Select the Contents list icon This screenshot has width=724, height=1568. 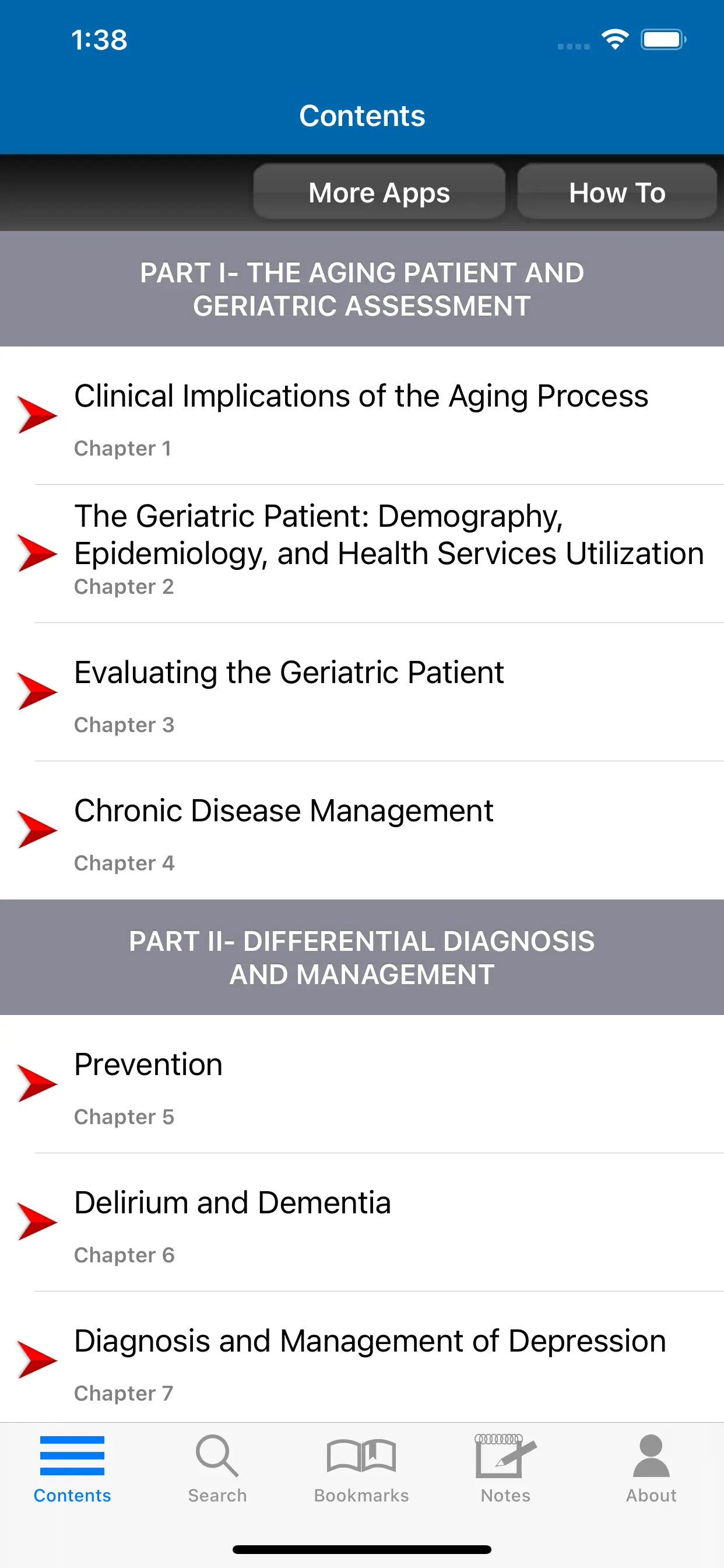(x=72, y=1456)
